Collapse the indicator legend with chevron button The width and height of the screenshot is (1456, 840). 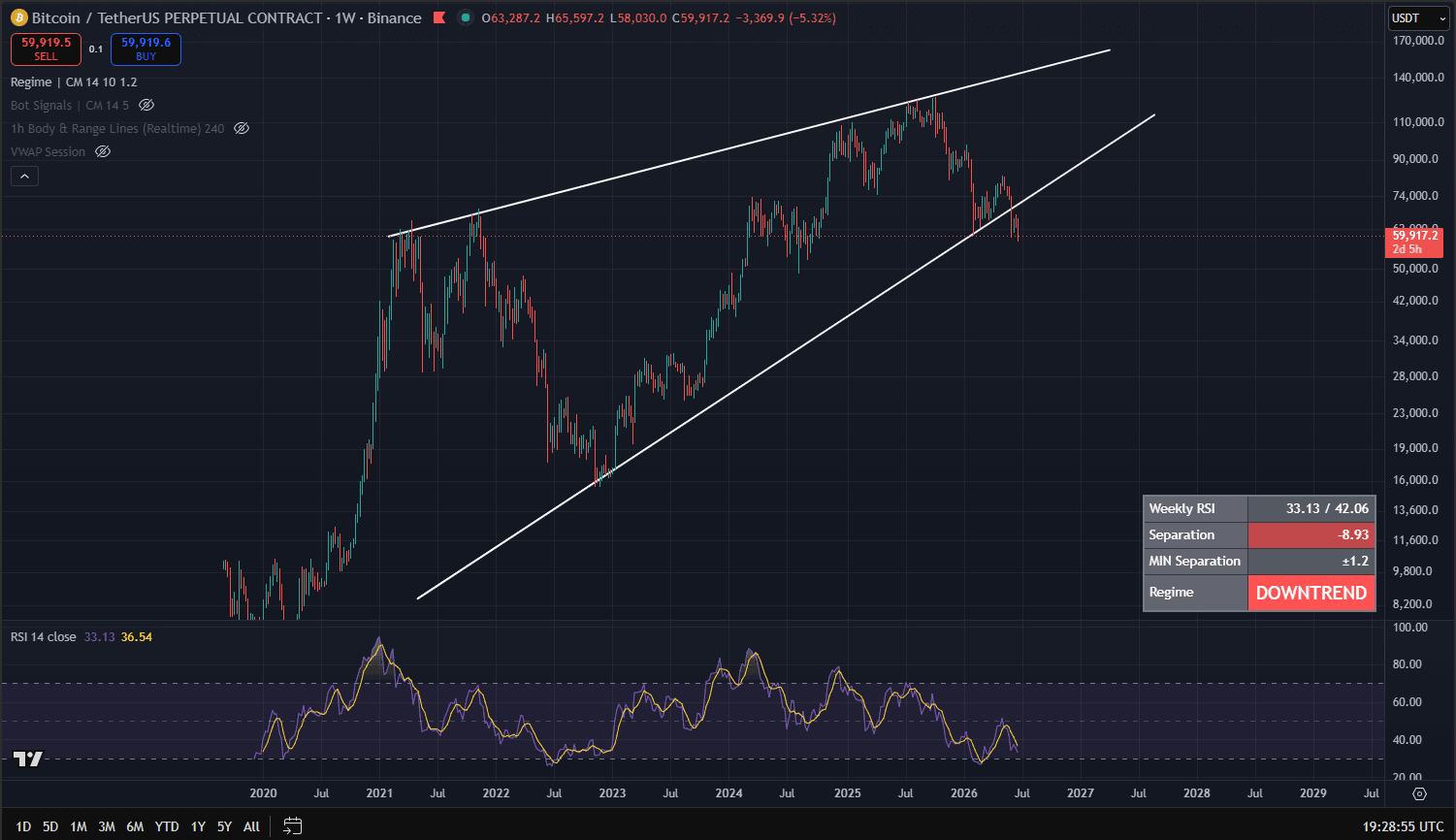24,176
